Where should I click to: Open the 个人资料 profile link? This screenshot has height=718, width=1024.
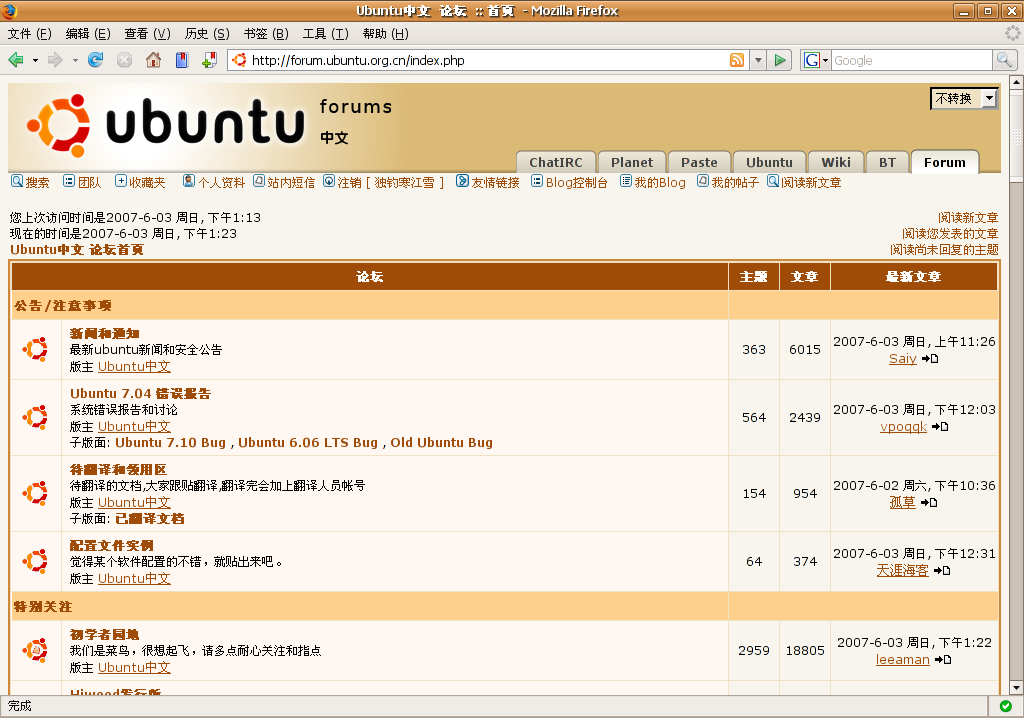(214, 182)
